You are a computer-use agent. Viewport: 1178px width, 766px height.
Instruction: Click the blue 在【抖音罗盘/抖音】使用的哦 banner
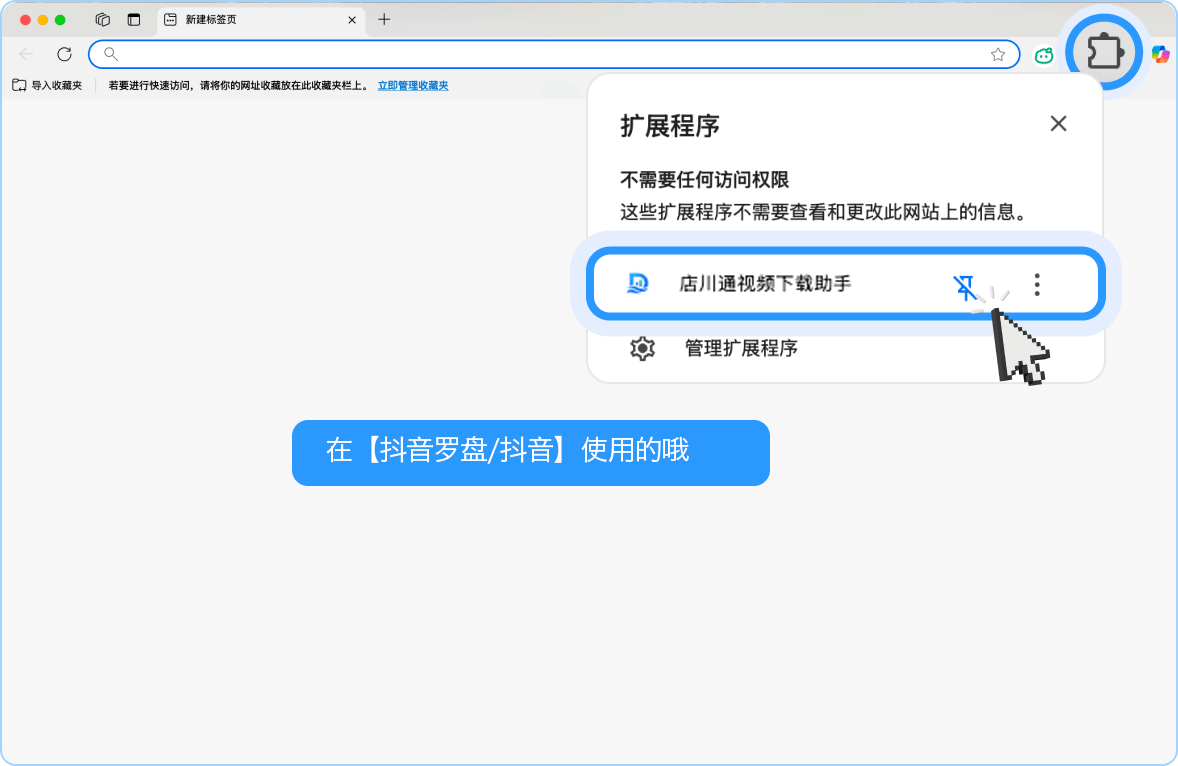coord(530,452)
